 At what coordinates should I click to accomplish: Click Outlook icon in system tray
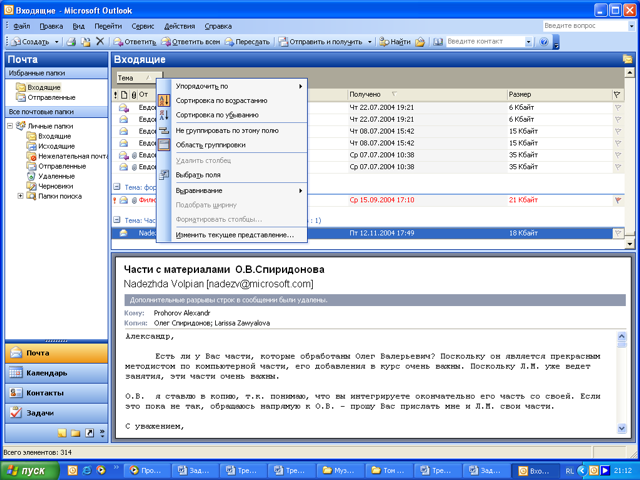click(x=594, y=471)
